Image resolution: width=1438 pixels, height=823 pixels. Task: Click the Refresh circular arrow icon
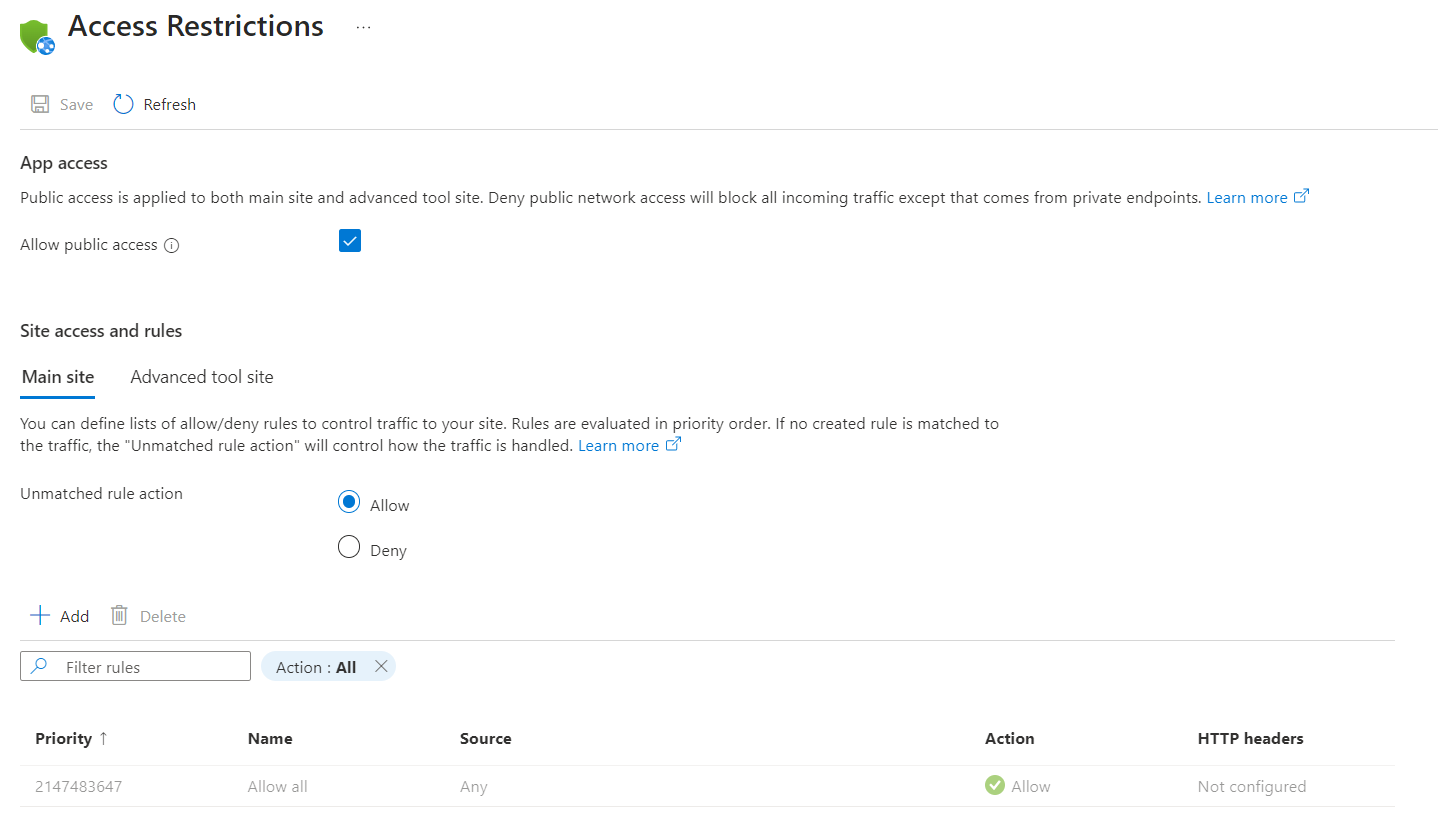tap(123, 104)
